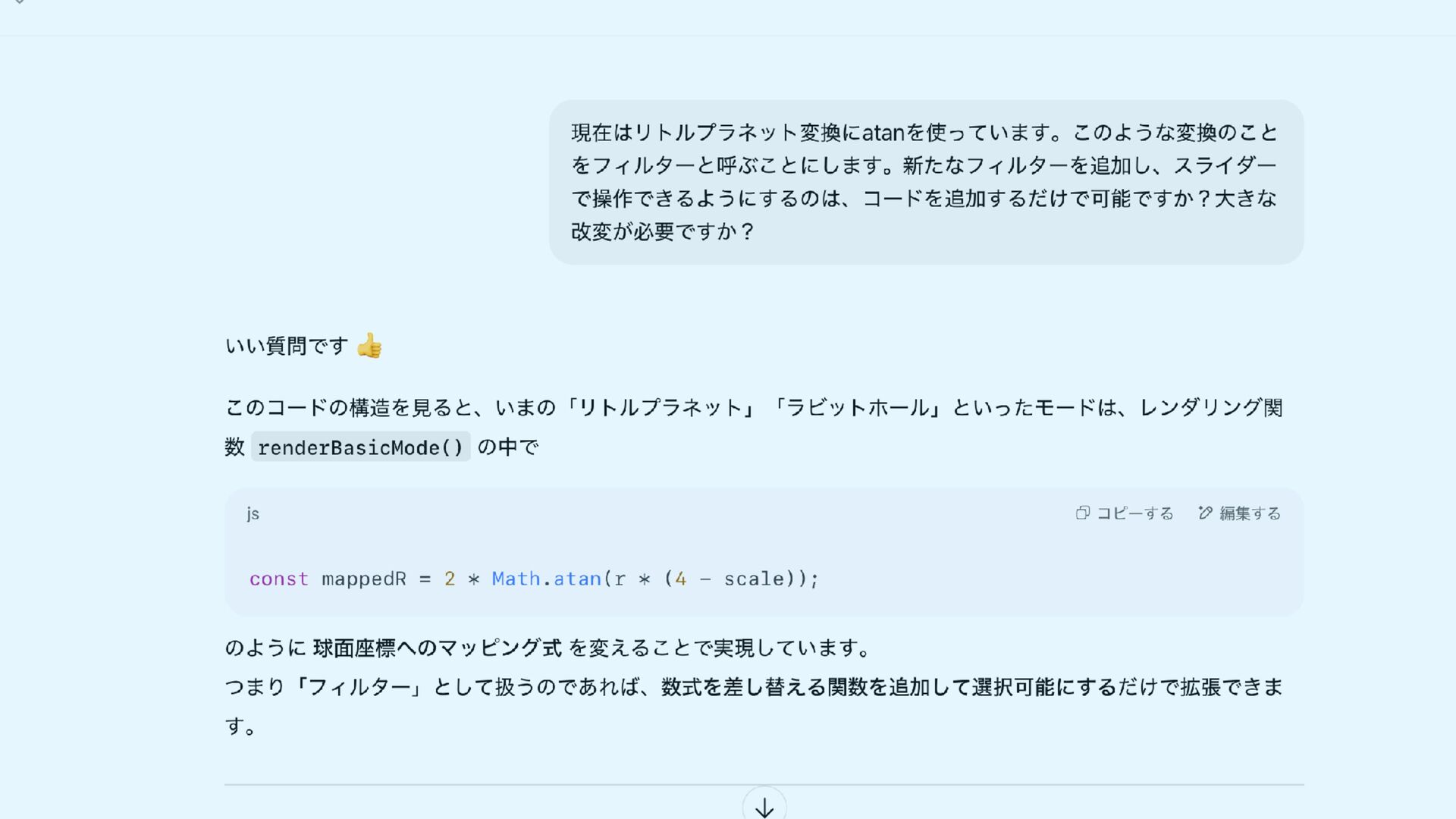
Task: Click the js language label in the code block
Action: 253,513
